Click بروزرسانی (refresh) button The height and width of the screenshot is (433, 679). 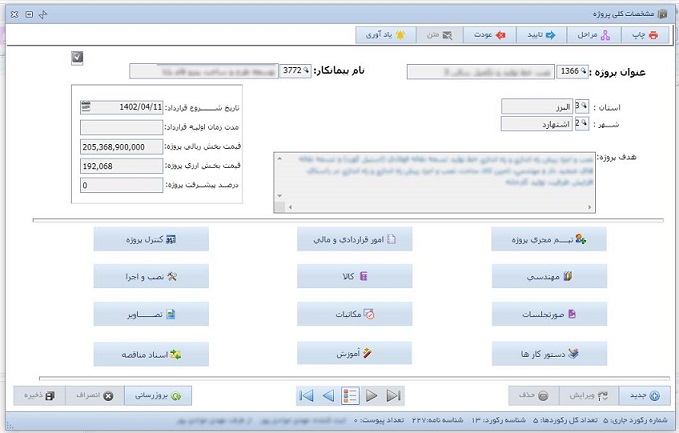[x=158, y=395]
